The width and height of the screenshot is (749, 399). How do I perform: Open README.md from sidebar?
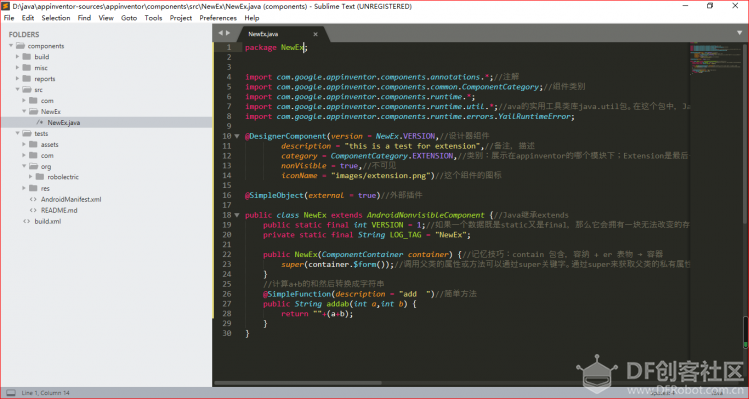[59, 210]
